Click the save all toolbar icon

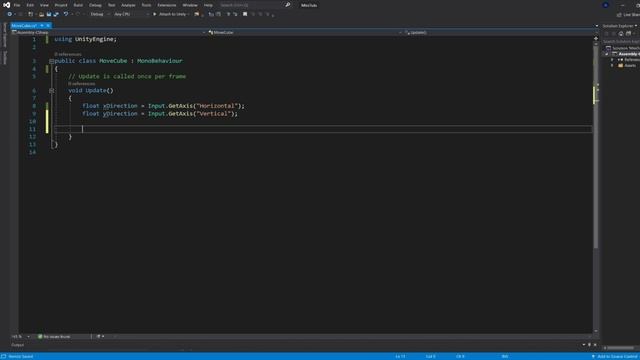pyautogui.click(x=56, y=14)
